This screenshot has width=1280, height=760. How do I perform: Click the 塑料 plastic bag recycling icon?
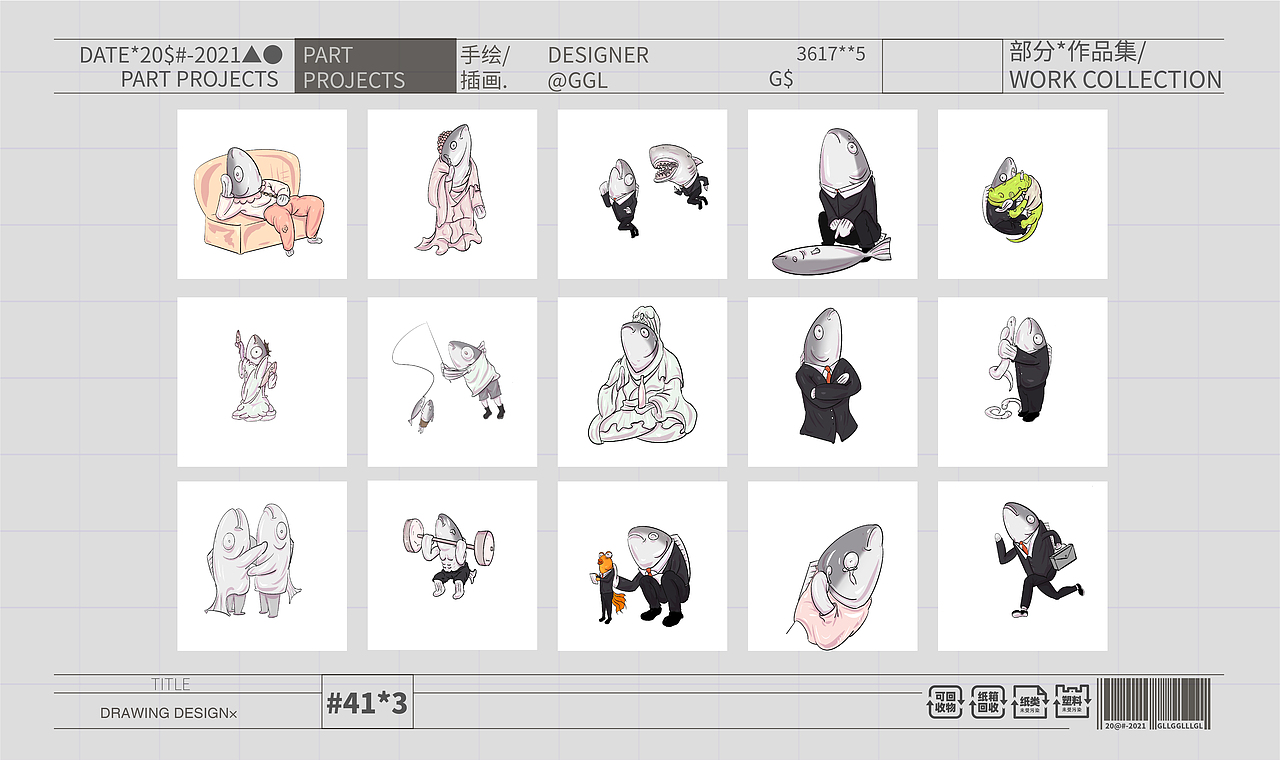tap(1073, 701)
